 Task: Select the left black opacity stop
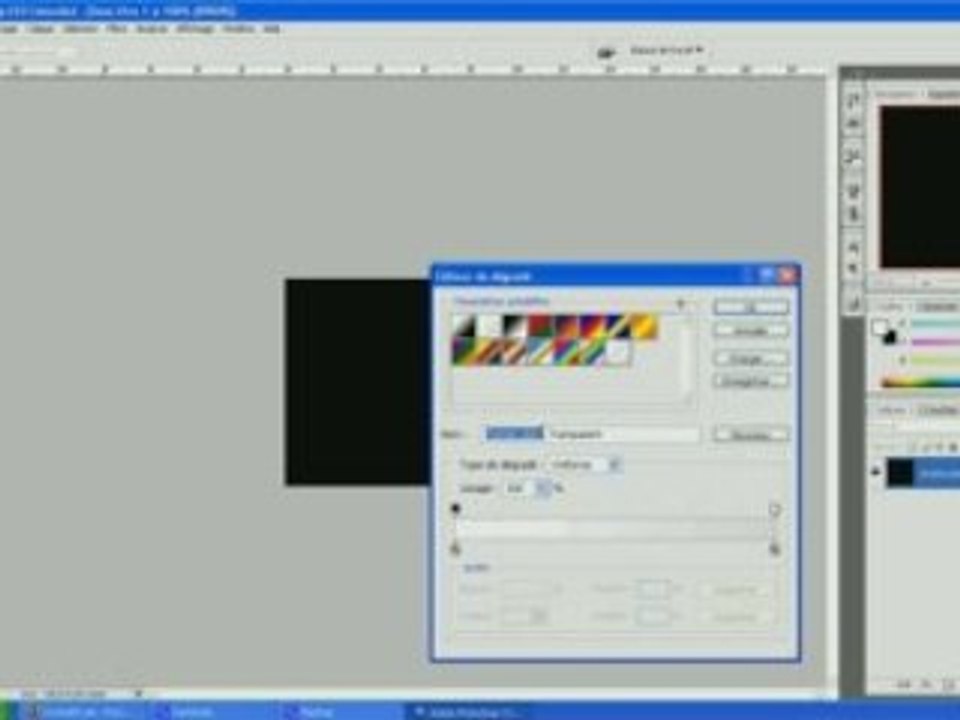coord(455,509)
